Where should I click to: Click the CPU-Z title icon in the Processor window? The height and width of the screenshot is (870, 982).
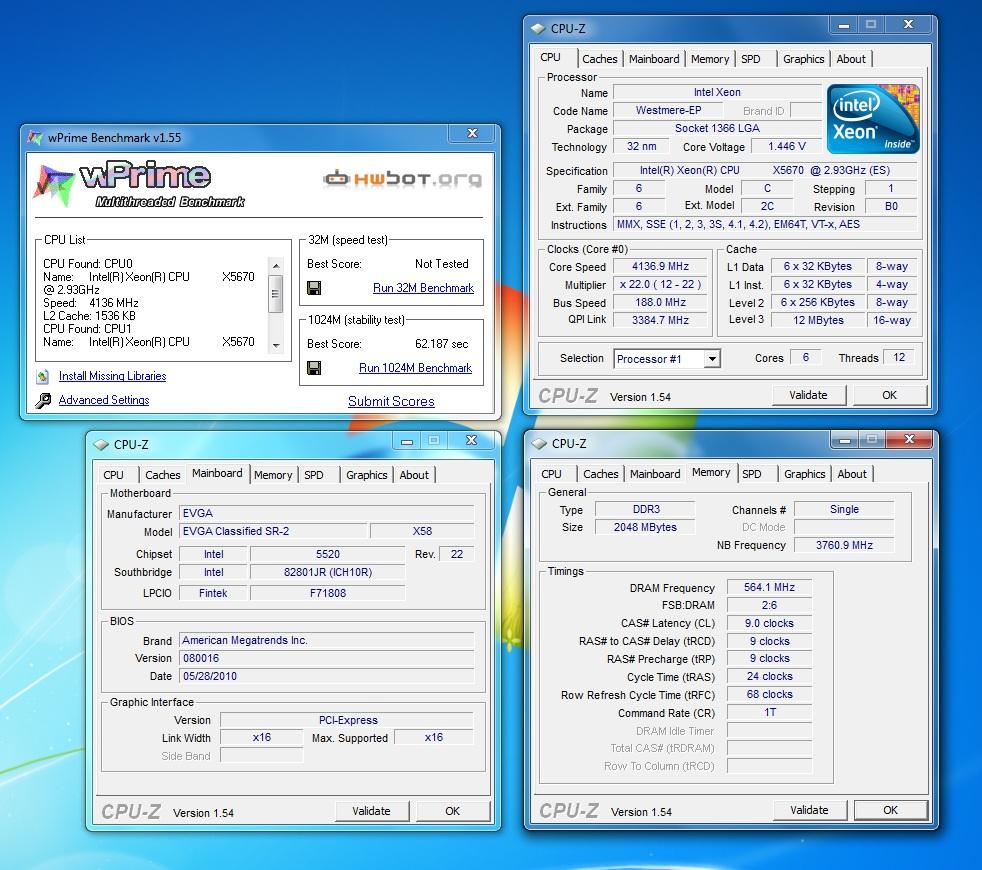point(538,29)
